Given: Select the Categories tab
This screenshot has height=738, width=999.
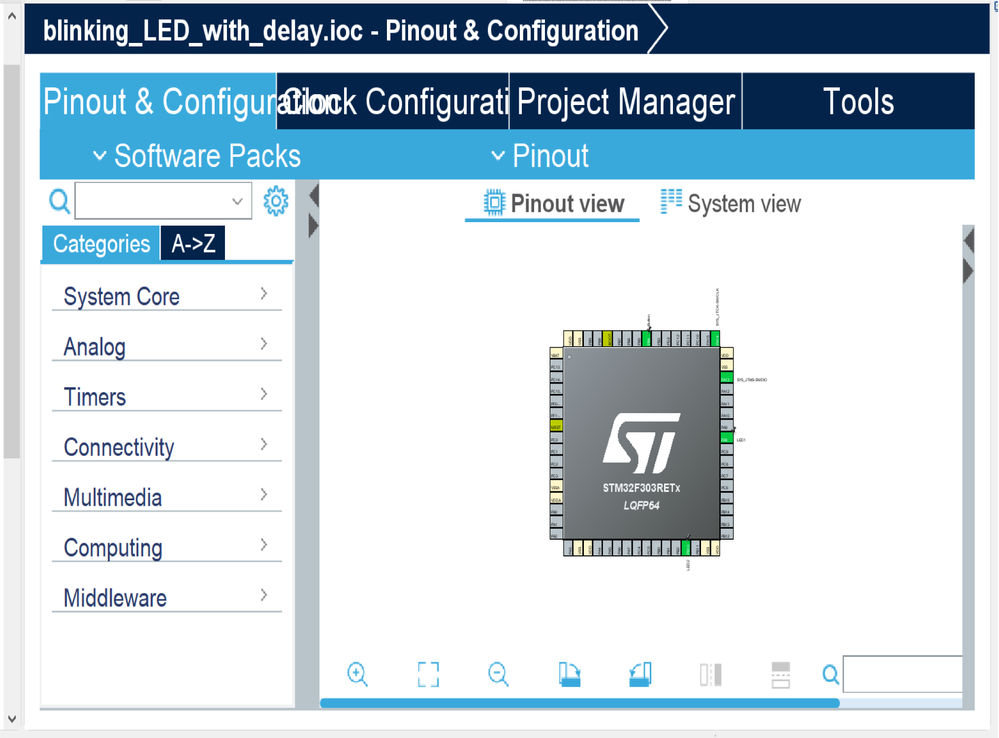Looking at the screenshot, I should 101,243.
